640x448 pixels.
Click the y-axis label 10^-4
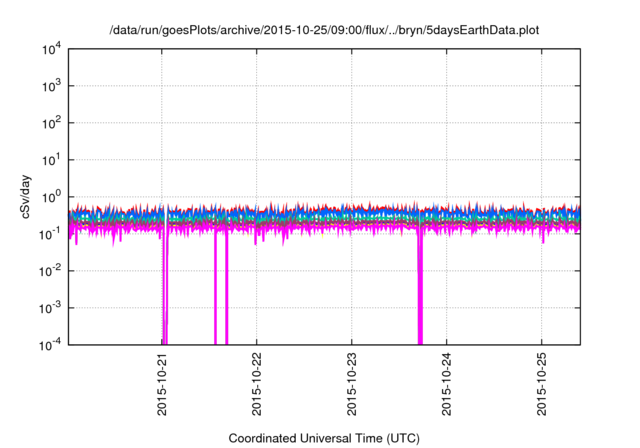51,345
